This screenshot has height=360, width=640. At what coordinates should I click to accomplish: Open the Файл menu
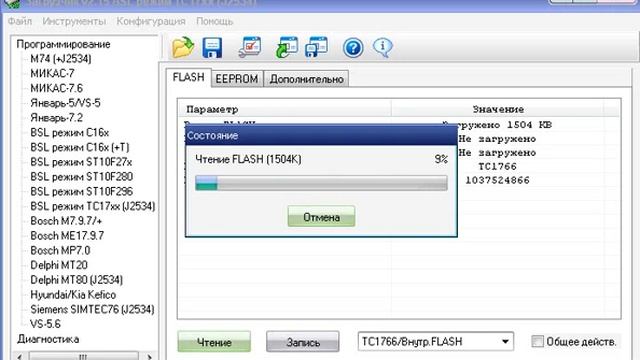tap(20, 21)
